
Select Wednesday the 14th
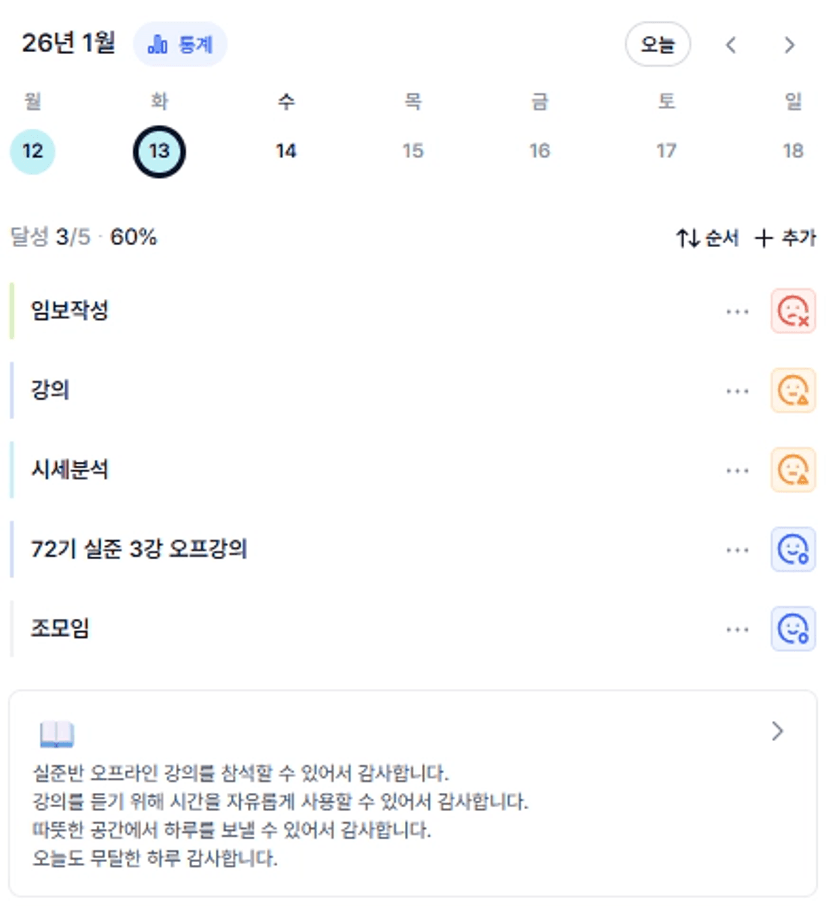[x=286, y=152]
